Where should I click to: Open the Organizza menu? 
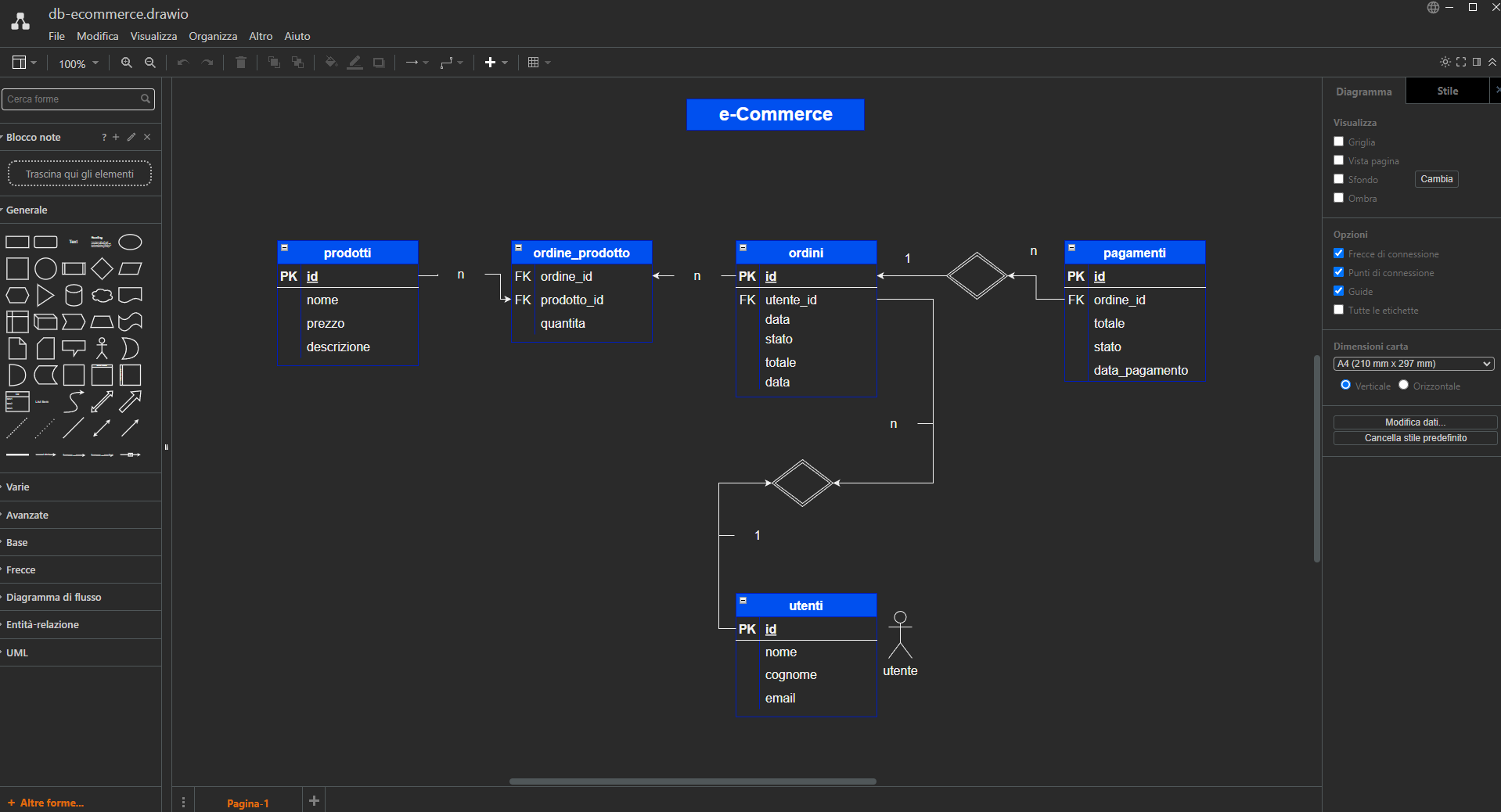(213, 37)
